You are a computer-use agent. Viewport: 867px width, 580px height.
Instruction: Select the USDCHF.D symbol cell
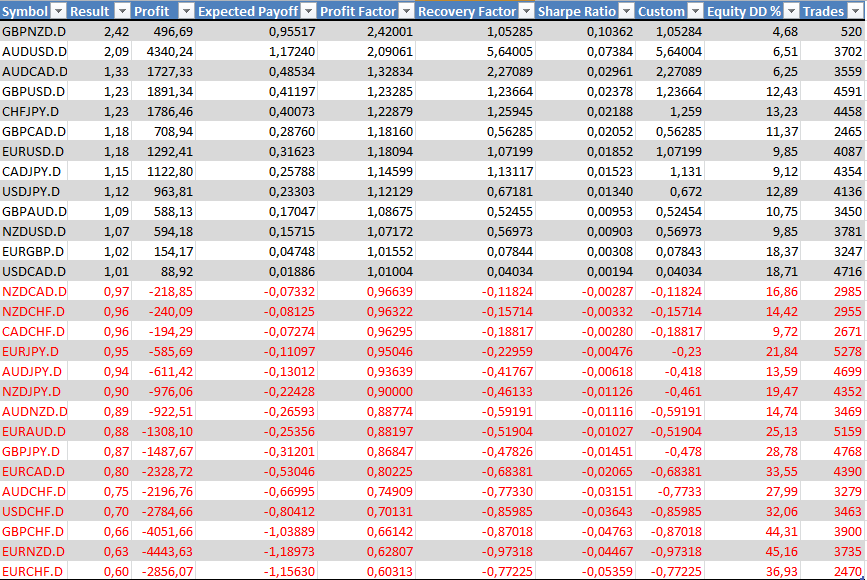coord(34,511)
